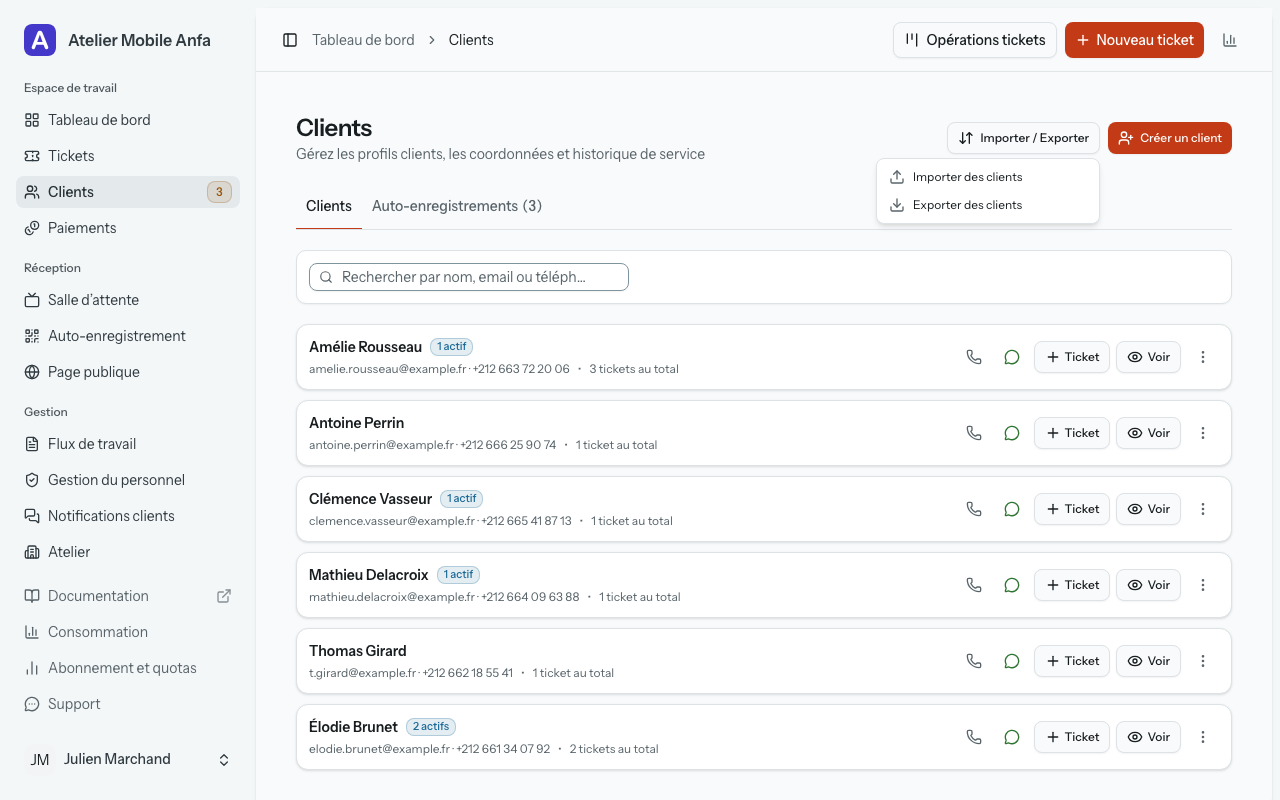Viewport: 1280px width, 800px height.
Task: Select the Clients tab
Action: [x=329, y=206]
